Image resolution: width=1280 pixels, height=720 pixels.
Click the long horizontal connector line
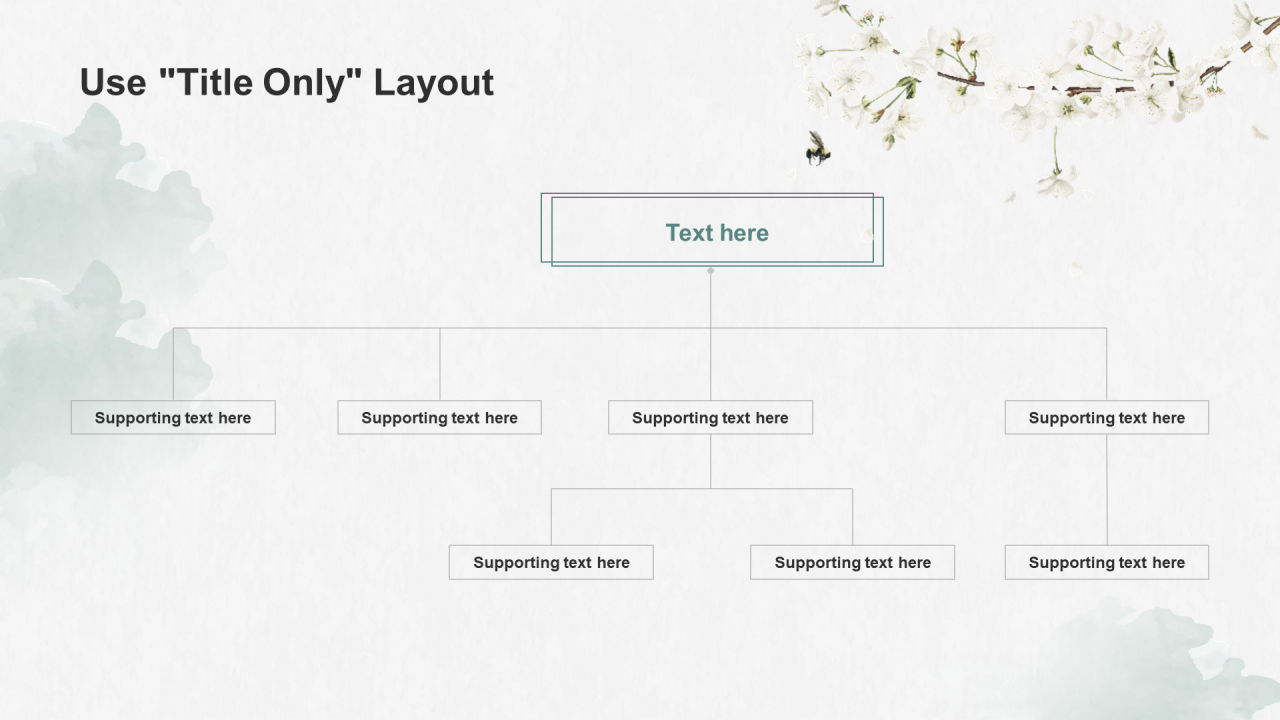900,328
